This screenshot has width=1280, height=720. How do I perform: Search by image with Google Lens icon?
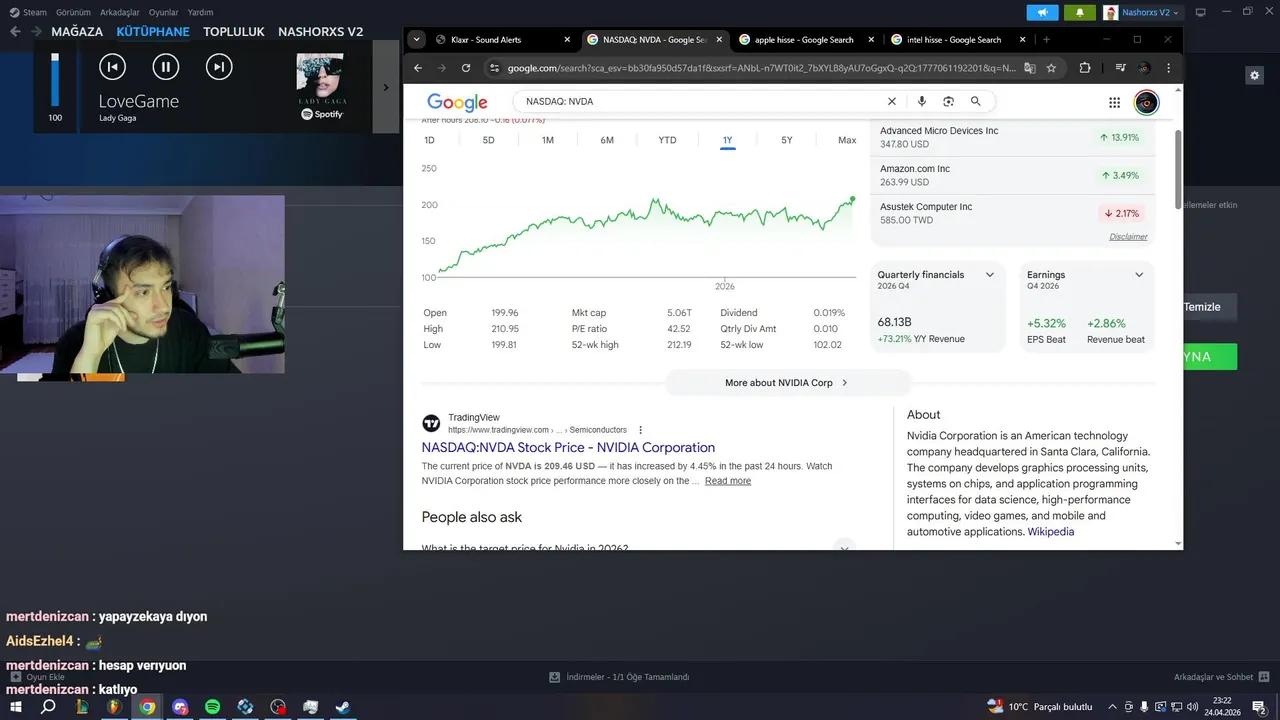point(948,101)
